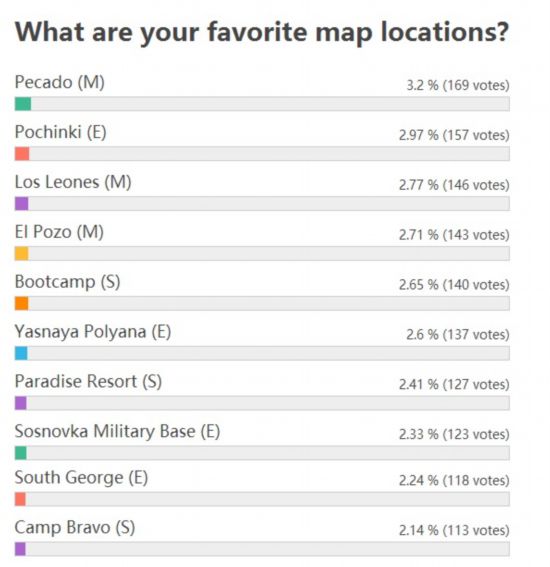Click the purple Camp Bravo bar segment
The image size is (550, 567).
coord(20,550)
